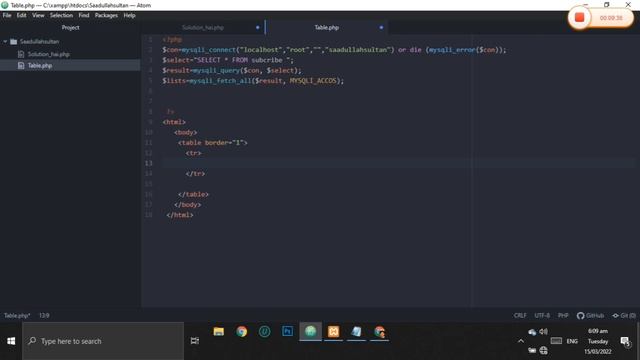Open File Explorer from taskbar
This screenshot has width=640, height=360.
[218, 331]
